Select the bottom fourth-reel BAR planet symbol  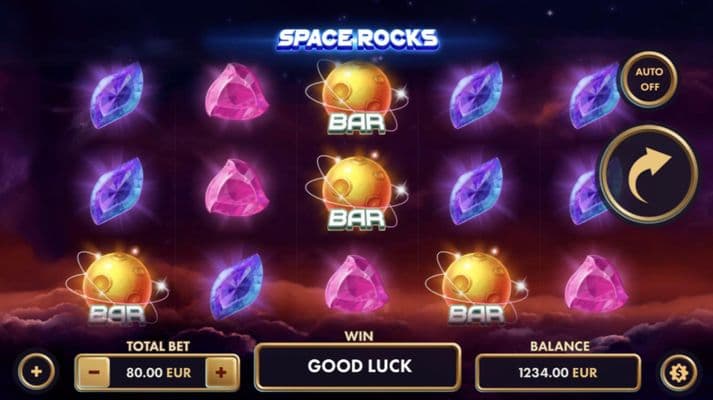[x=476, y=288]
